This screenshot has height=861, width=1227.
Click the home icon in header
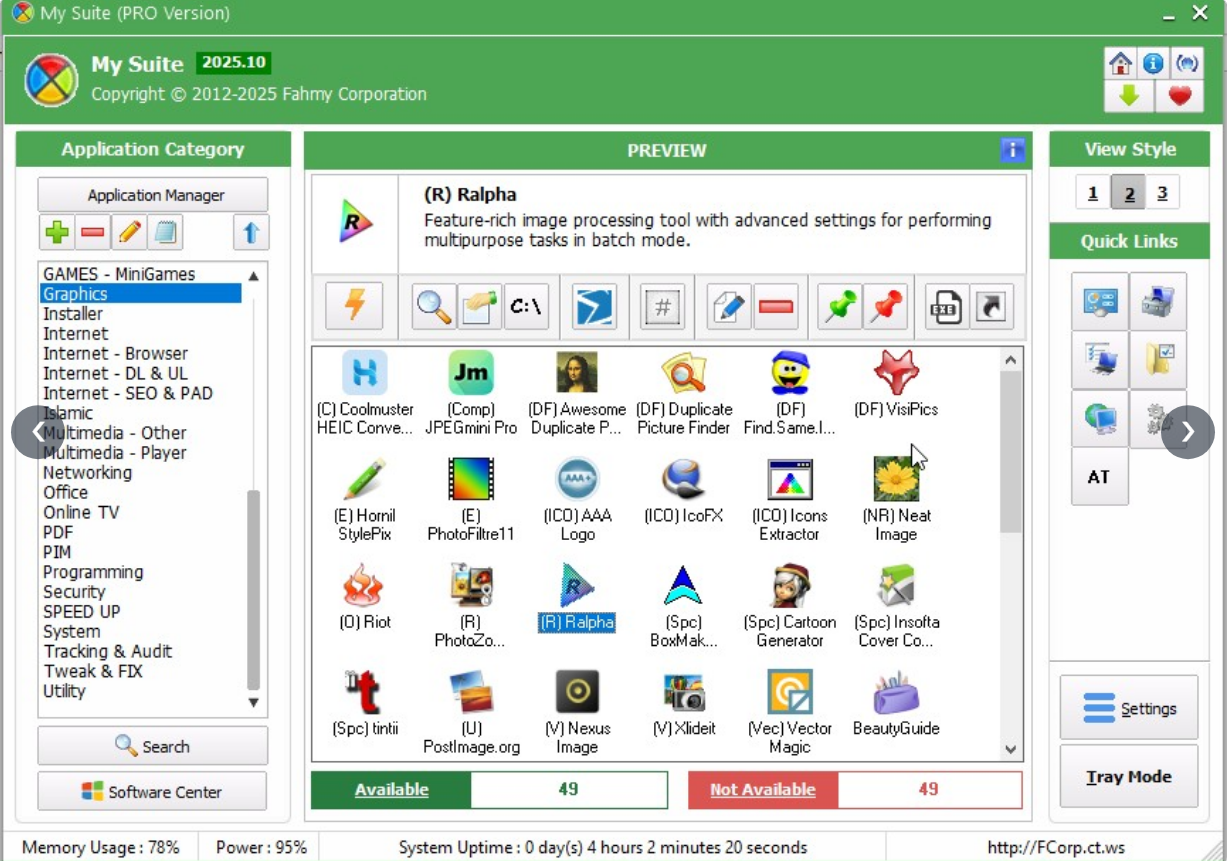tap(1121, 64)
